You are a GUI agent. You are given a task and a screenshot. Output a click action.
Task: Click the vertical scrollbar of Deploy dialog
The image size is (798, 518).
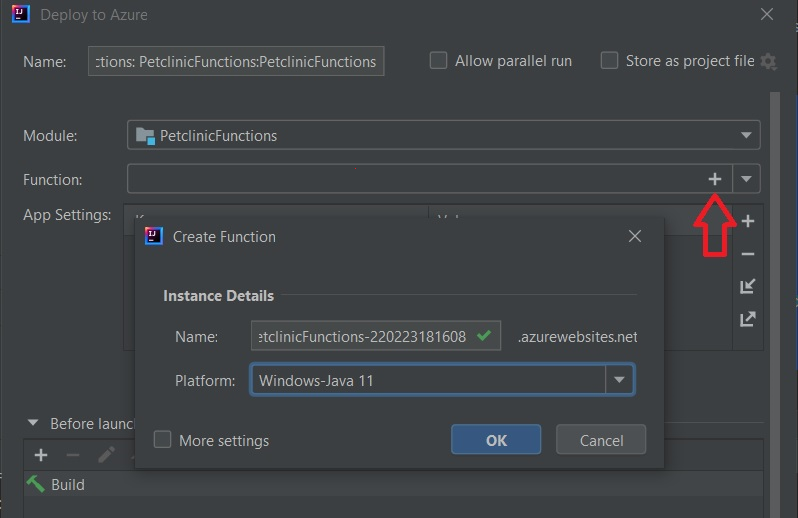click(775, 304)
